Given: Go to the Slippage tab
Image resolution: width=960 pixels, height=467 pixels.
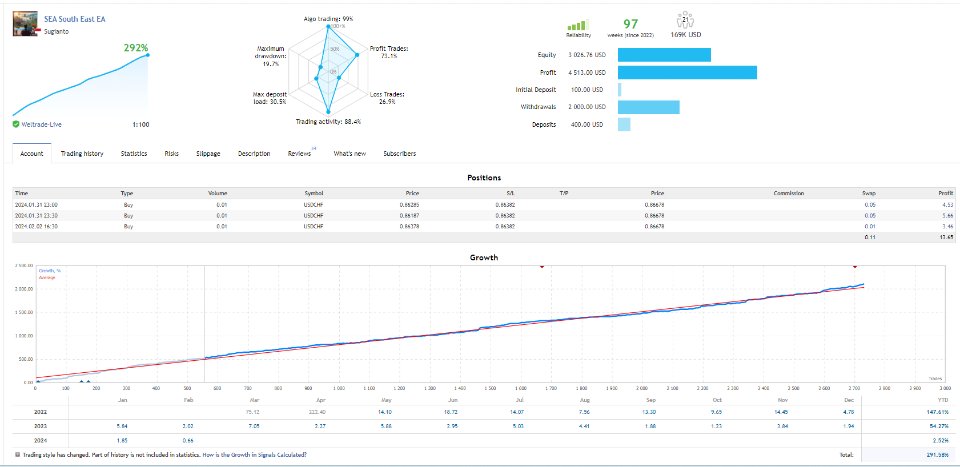Looking at the screenshot, I should (x=209, y=154).
